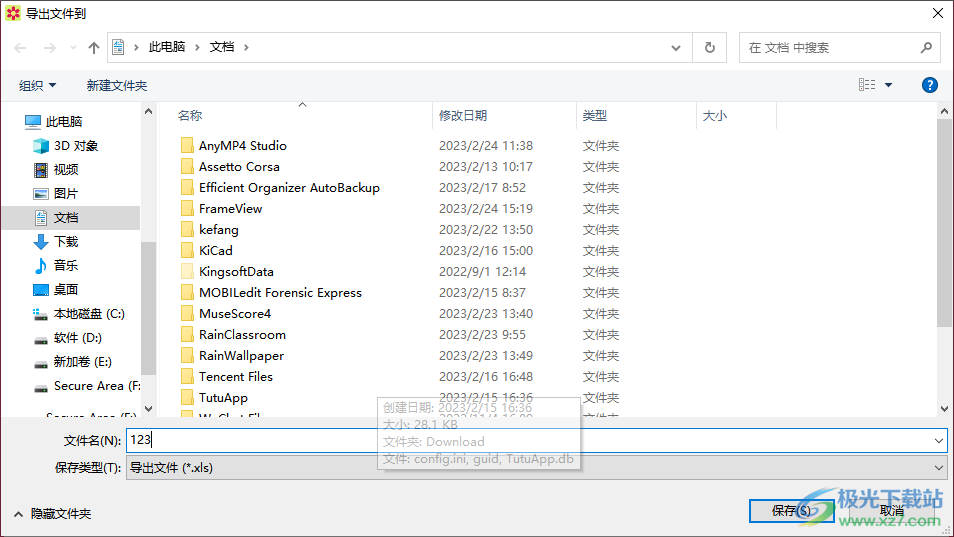The height and width of the screenshot is (537, 954).
Task: Select the MuseScore4 folder icon
Action: pos(187,314)
